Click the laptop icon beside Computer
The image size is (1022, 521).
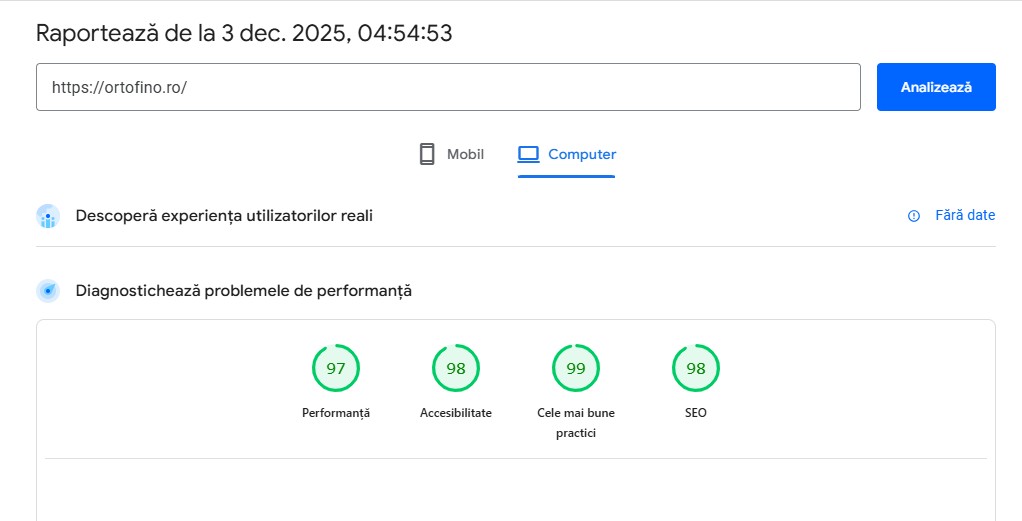point(528,154)
